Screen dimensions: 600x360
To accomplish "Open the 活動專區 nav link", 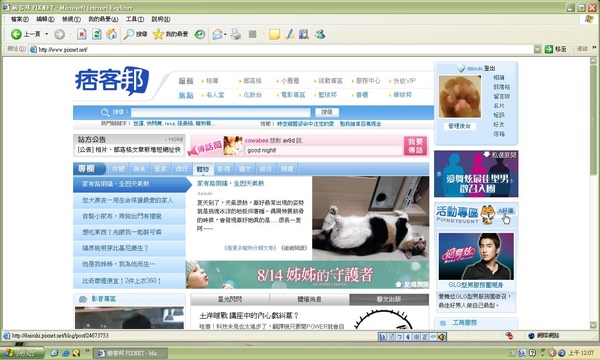I will point(331,81).
